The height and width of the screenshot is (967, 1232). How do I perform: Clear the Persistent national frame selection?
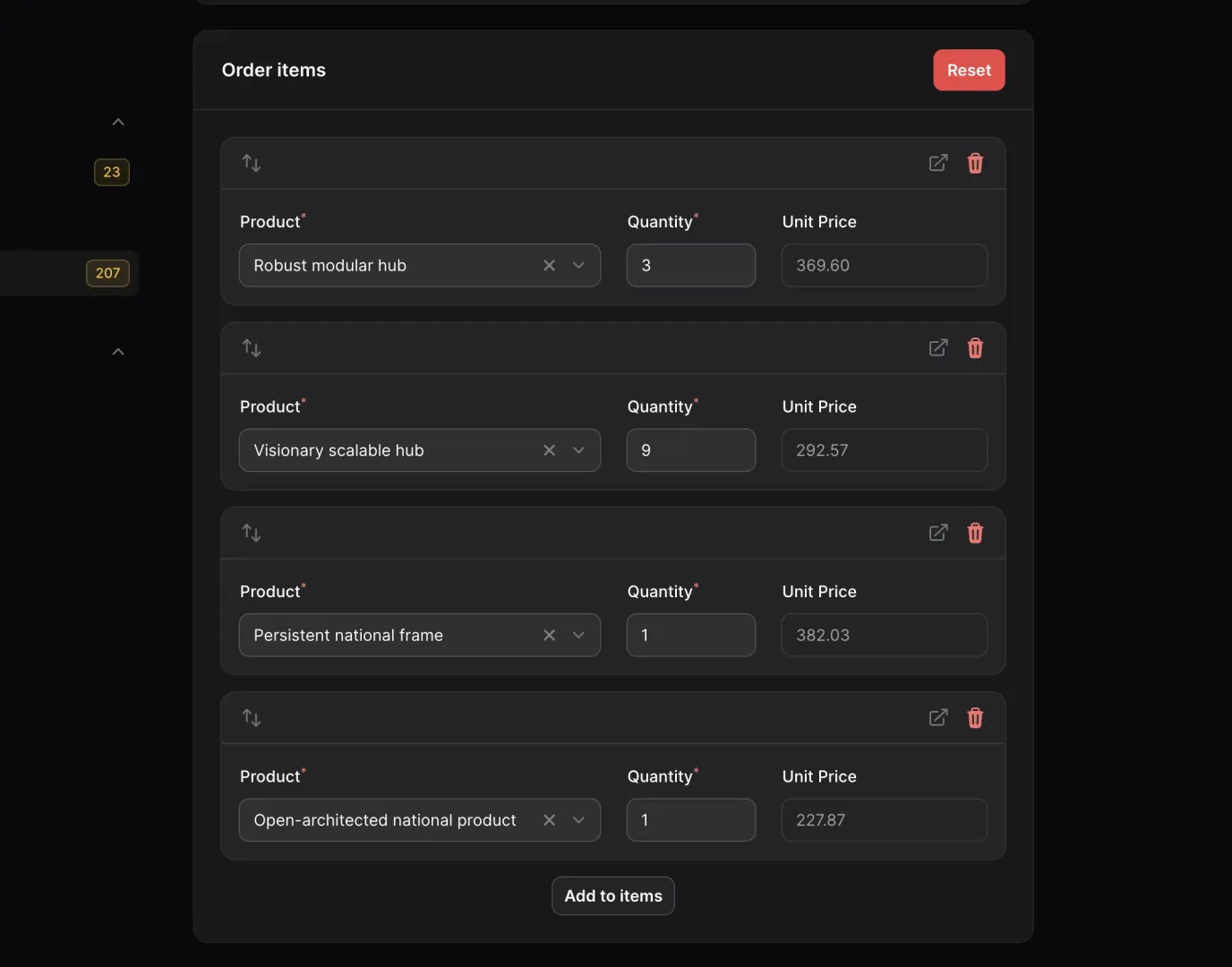pos(549,635)
